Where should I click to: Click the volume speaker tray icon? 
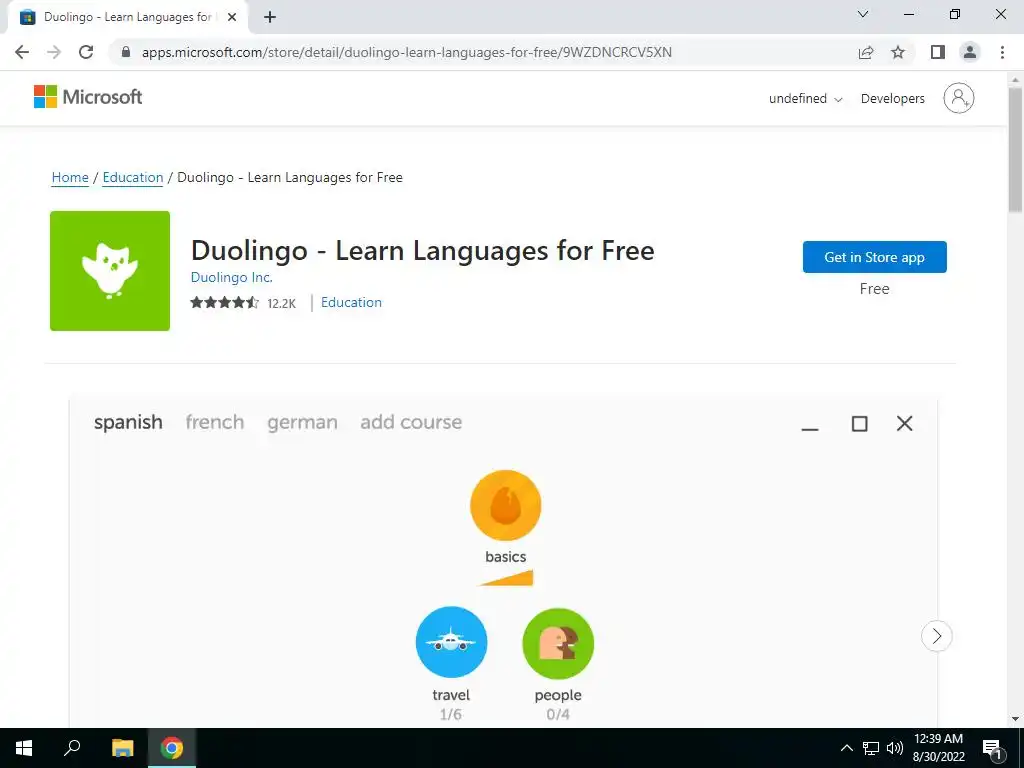(x=895, y=748)
